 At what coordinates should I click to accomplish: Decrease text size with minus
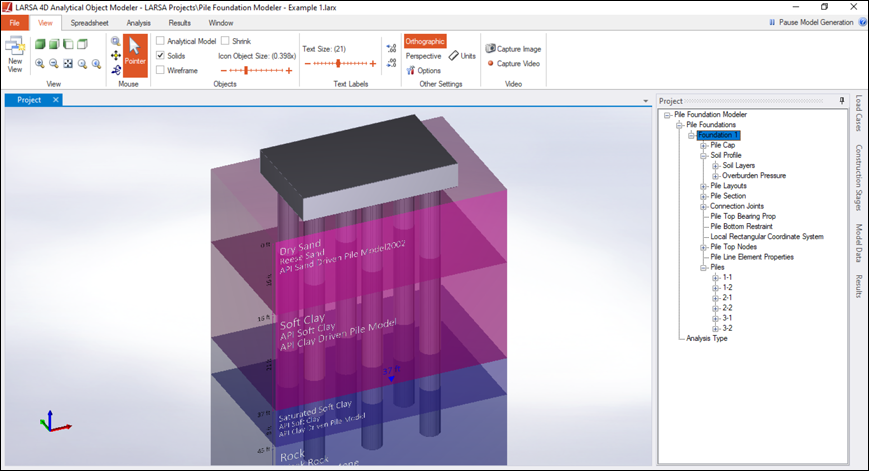point(308,64)
